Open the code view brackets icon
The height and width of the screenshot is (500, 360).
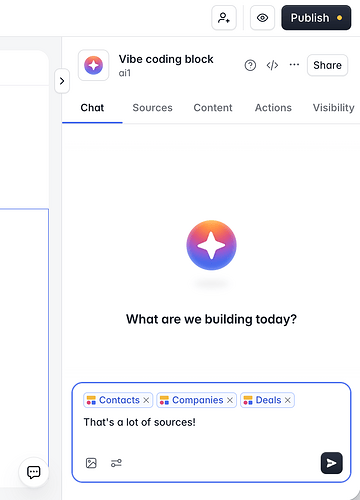pos(272,65)
